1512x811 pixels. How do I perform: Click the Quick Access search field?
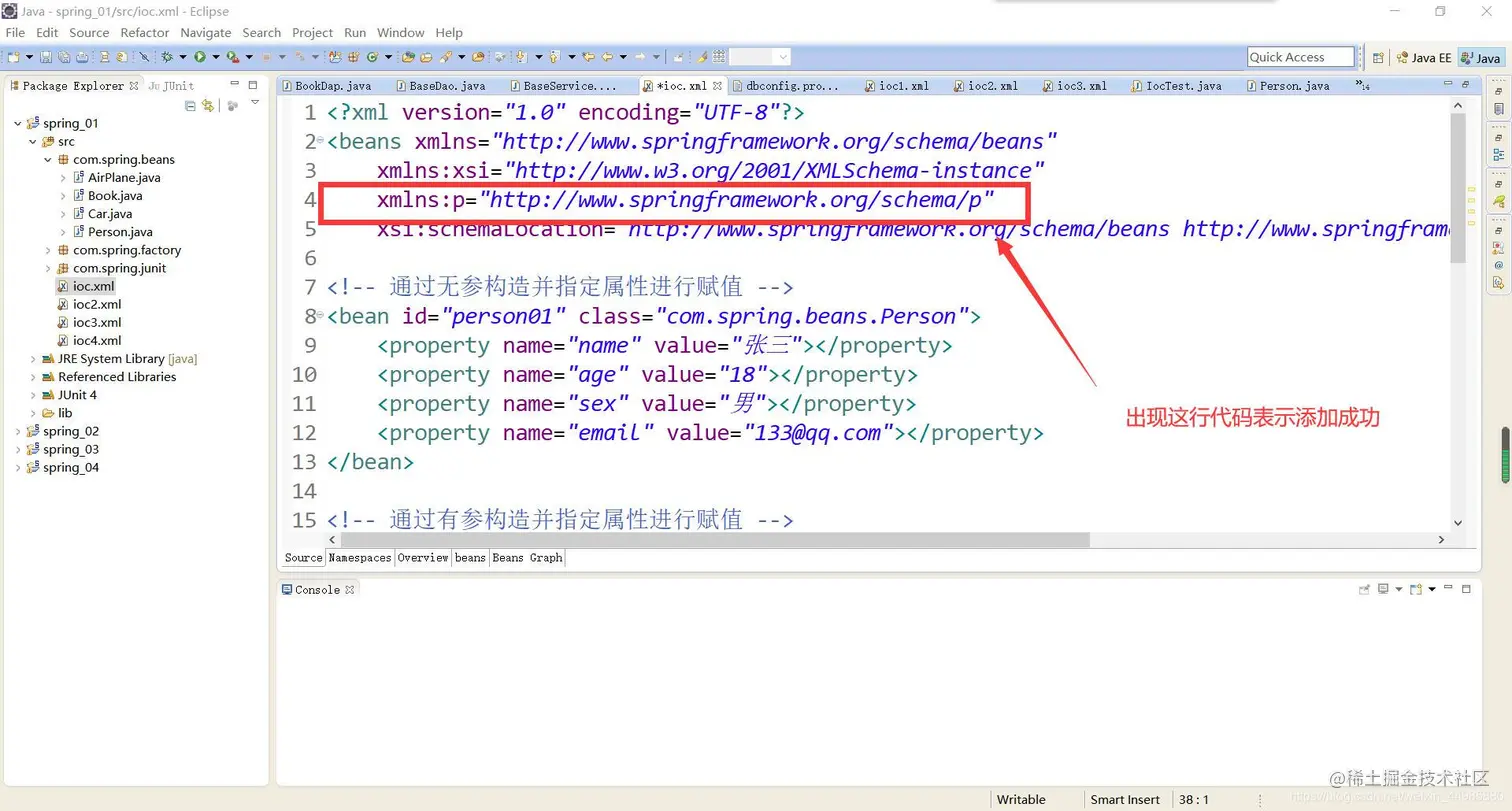click(1301, 57)
